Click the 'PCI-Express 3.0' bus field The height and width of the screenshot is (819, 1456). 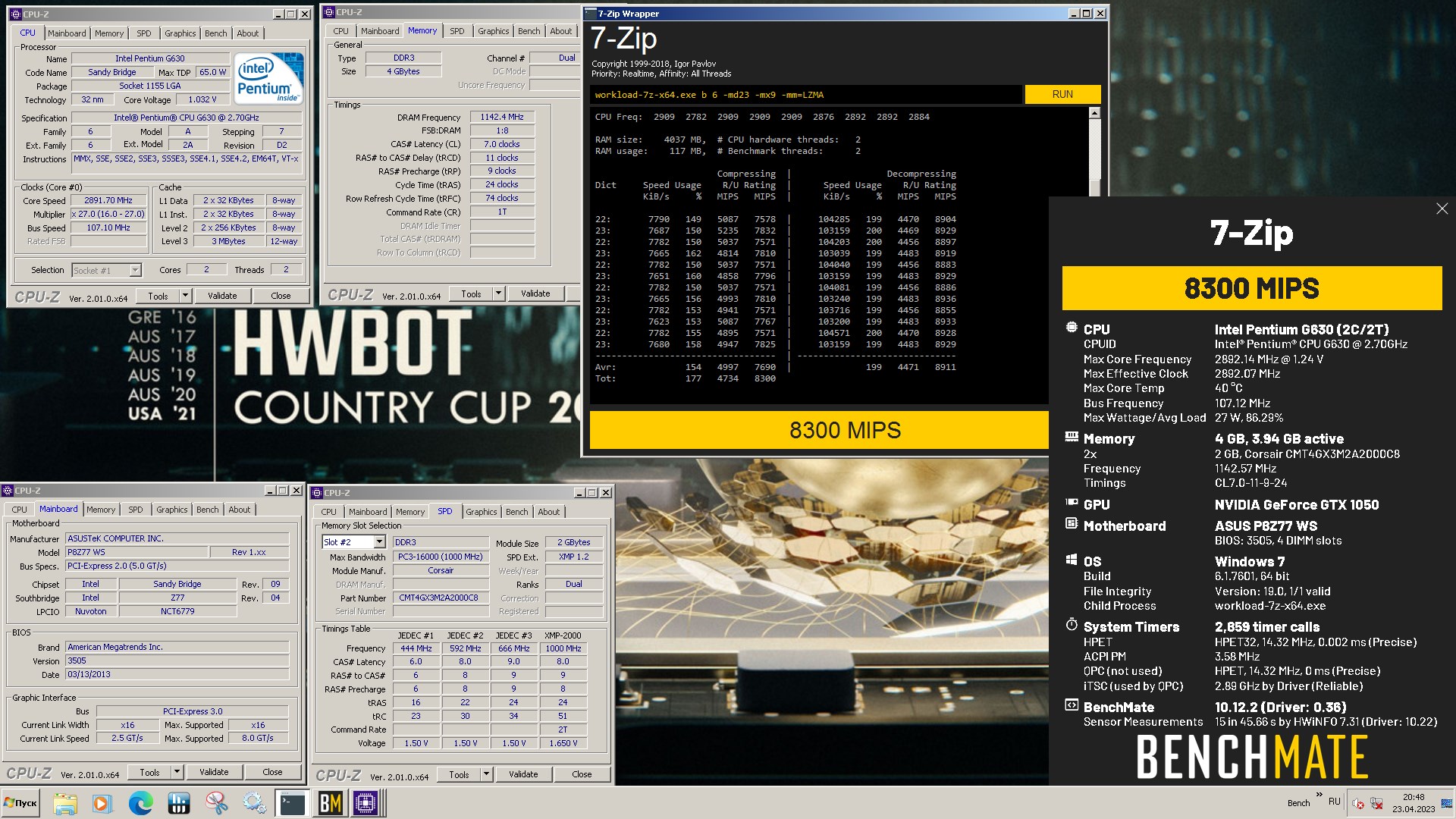(193, 711)
